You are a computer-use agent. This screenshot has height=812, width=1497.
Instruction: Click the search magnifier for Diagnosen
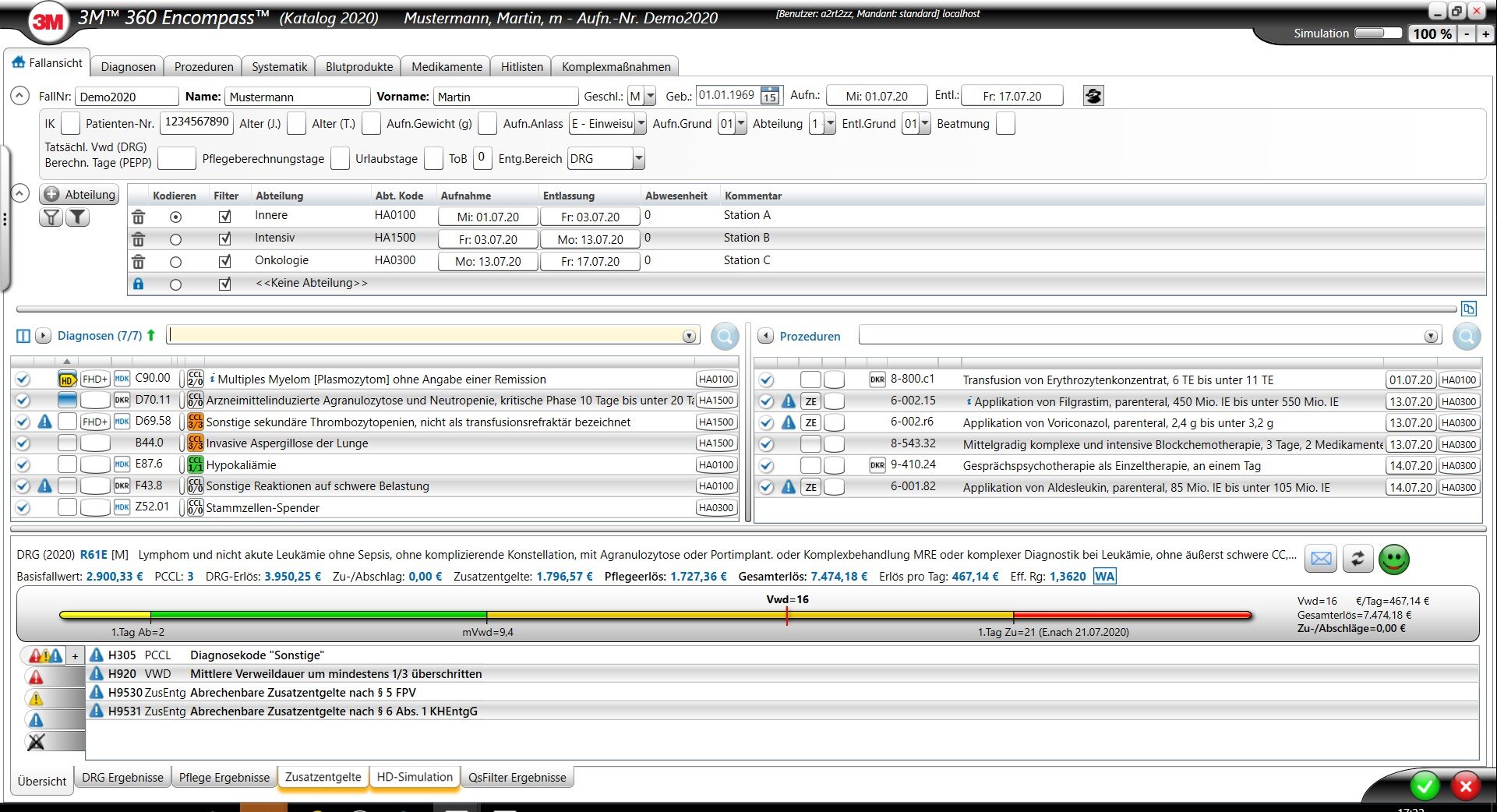(725, 337)
